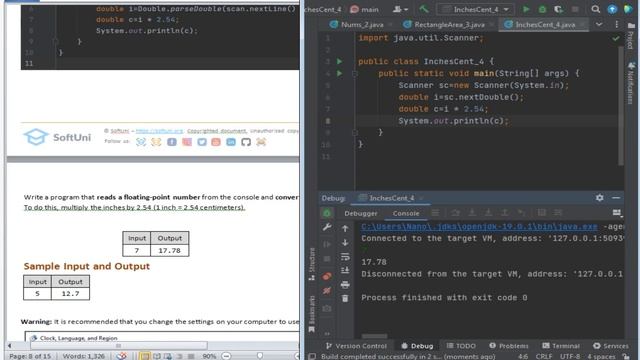Click the green inspection checkmark in editor
The height and width of the screenshot is (360, 640).
pos(616,38)
